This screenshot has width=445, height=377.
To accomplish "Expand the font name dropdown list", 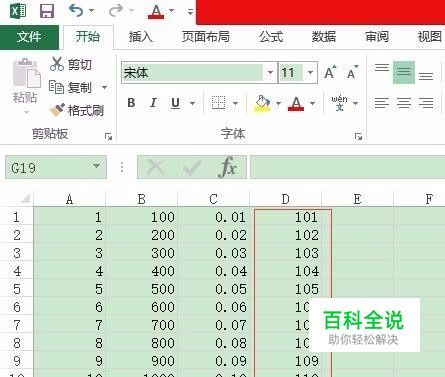I will [x=270, y=72].
